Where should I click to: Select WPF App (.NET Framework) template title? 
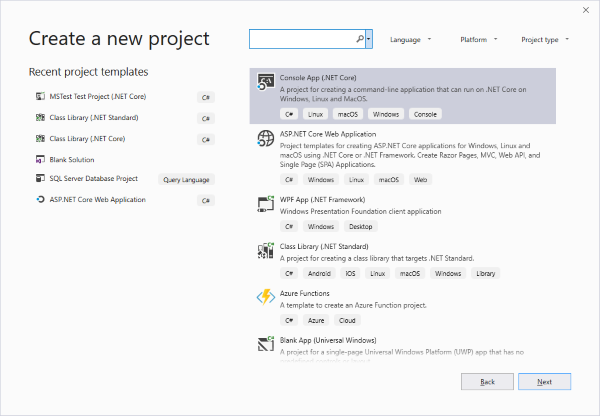322,199
